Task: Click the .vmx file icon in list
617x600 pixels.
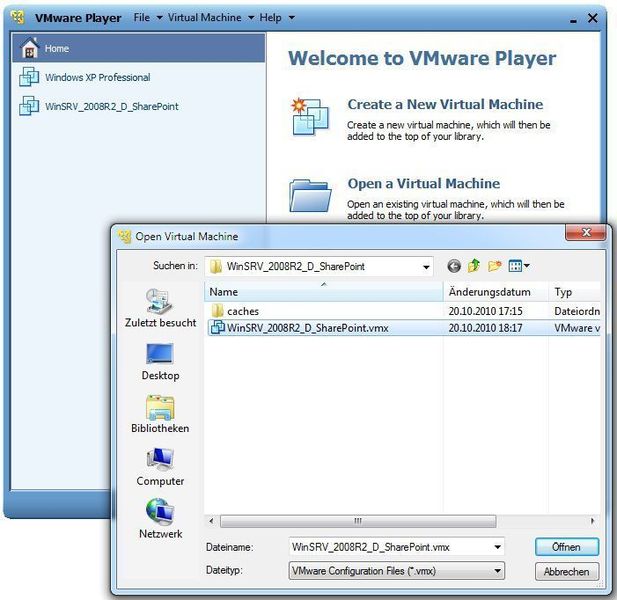Action: [218, 327]
